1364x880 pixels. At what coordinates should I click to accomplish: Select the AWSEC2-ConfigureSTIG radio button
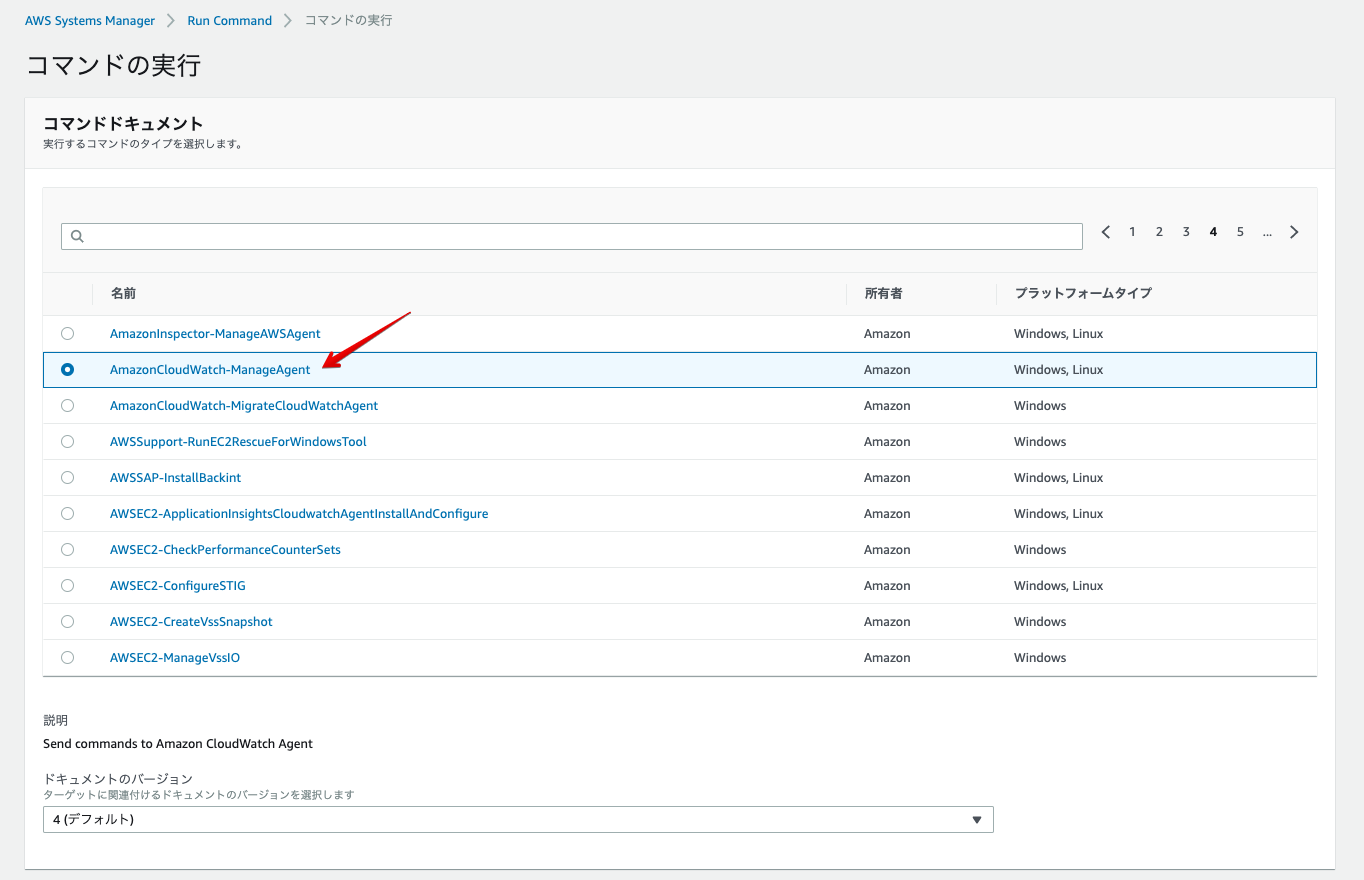click(x=67, y=585)
